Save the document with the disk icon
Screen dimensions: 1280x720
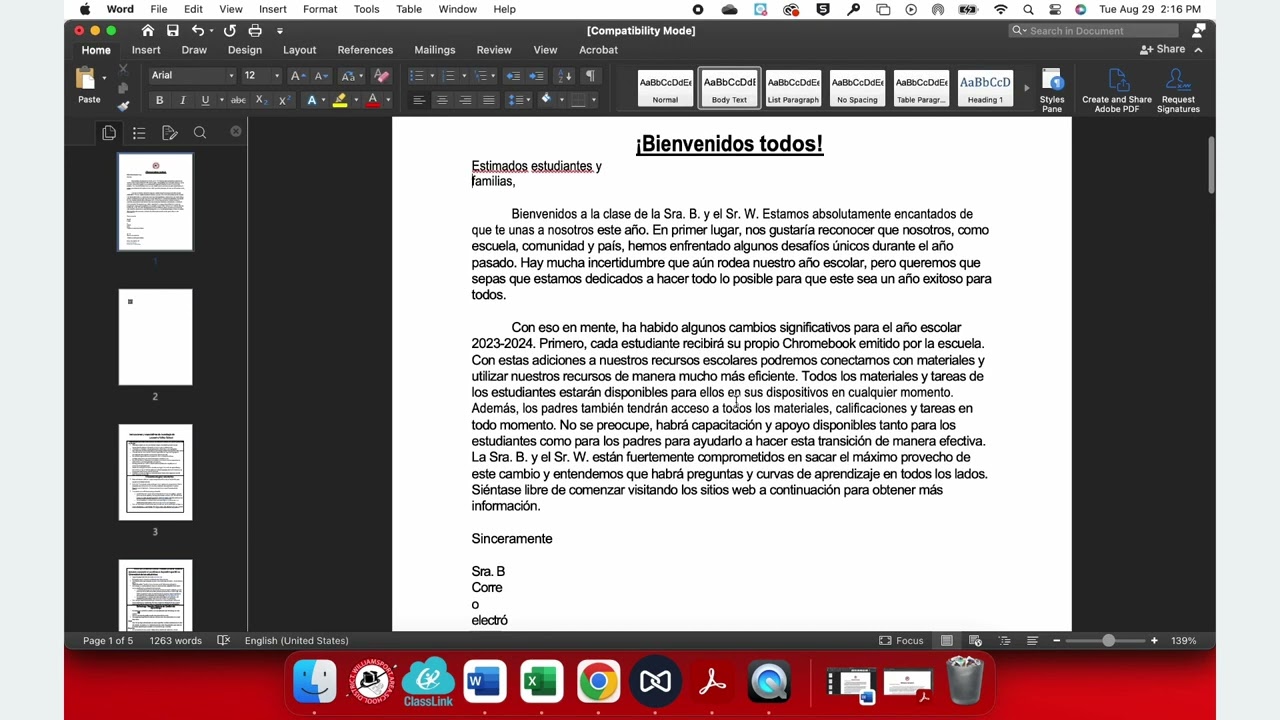coord(173,30)
